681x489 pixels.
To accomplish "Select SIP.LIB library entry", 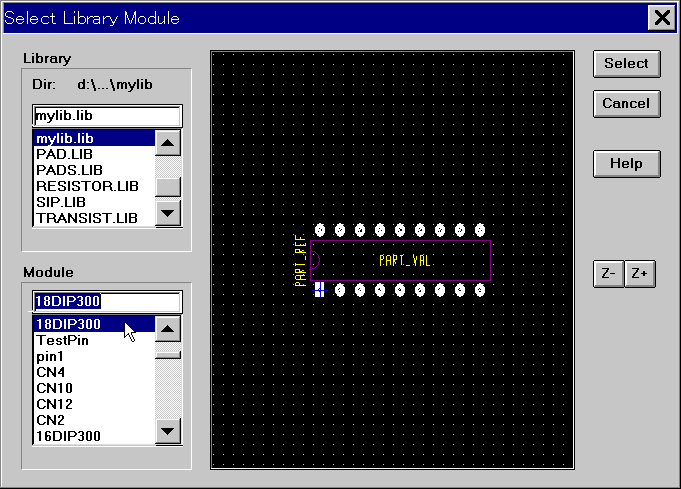I will tap(94, 202).
